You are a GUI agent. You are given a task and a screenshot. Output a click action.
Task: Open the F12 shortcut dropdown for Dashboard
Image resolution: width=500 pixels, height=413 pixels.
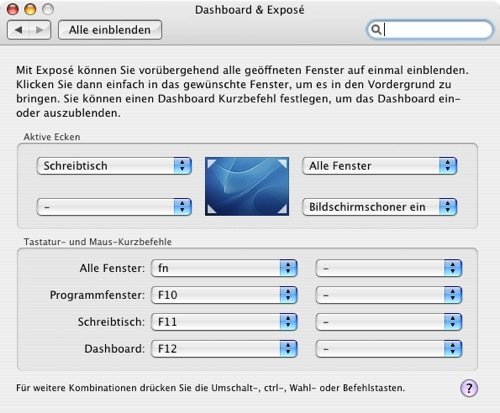(224, 349)
